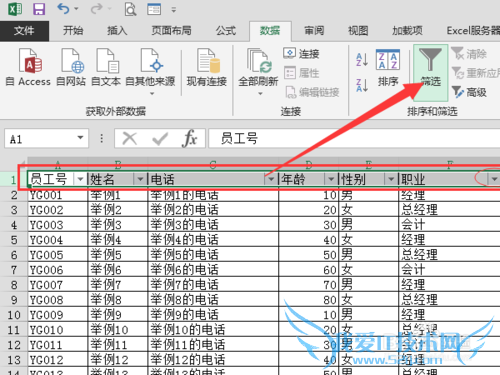This screenshot has width=500, height=375.
Task: Click 连接 in the connections group
Action: [x=301, y=53]
